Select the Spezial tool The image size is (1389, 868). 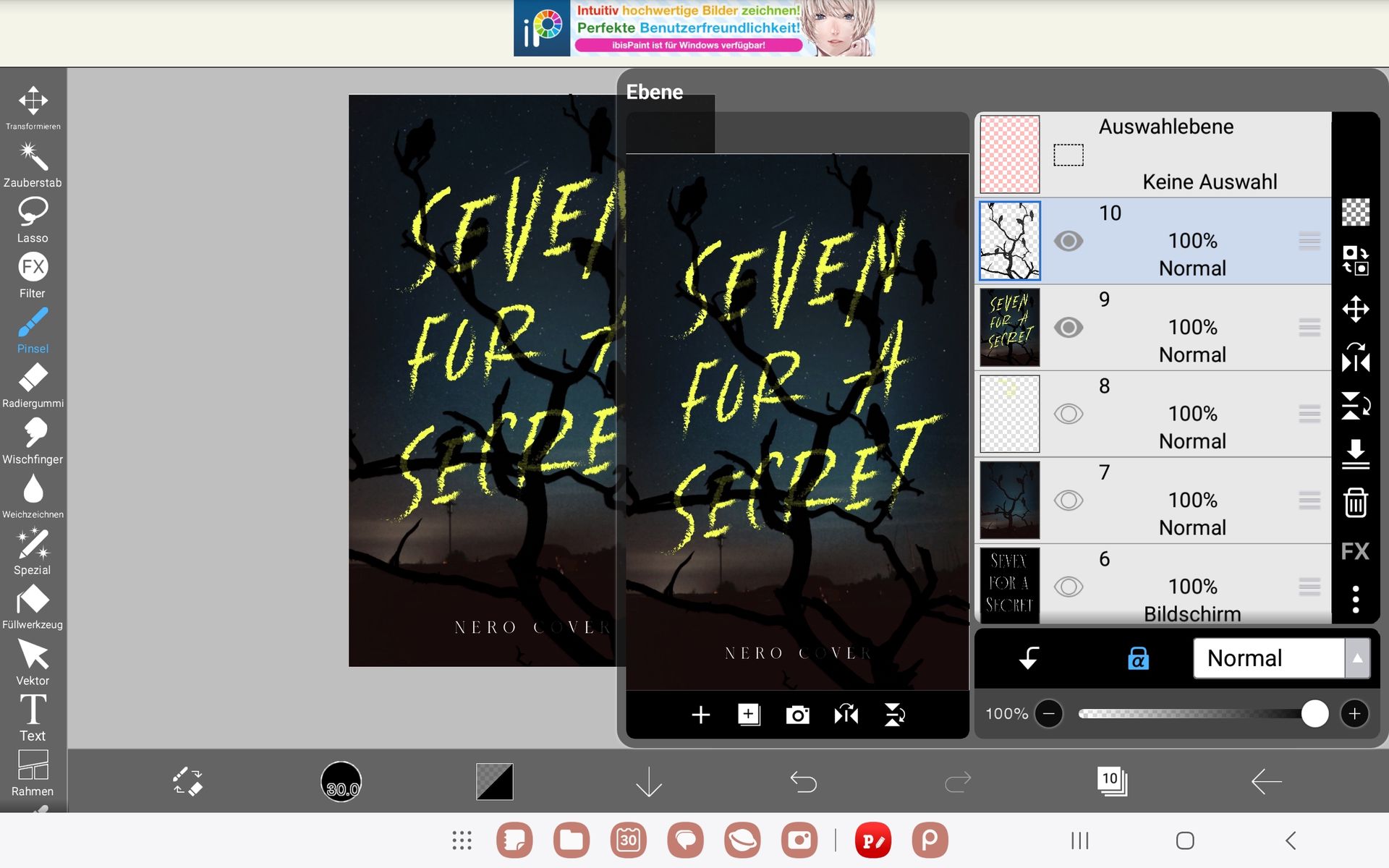tap(33, 552)
